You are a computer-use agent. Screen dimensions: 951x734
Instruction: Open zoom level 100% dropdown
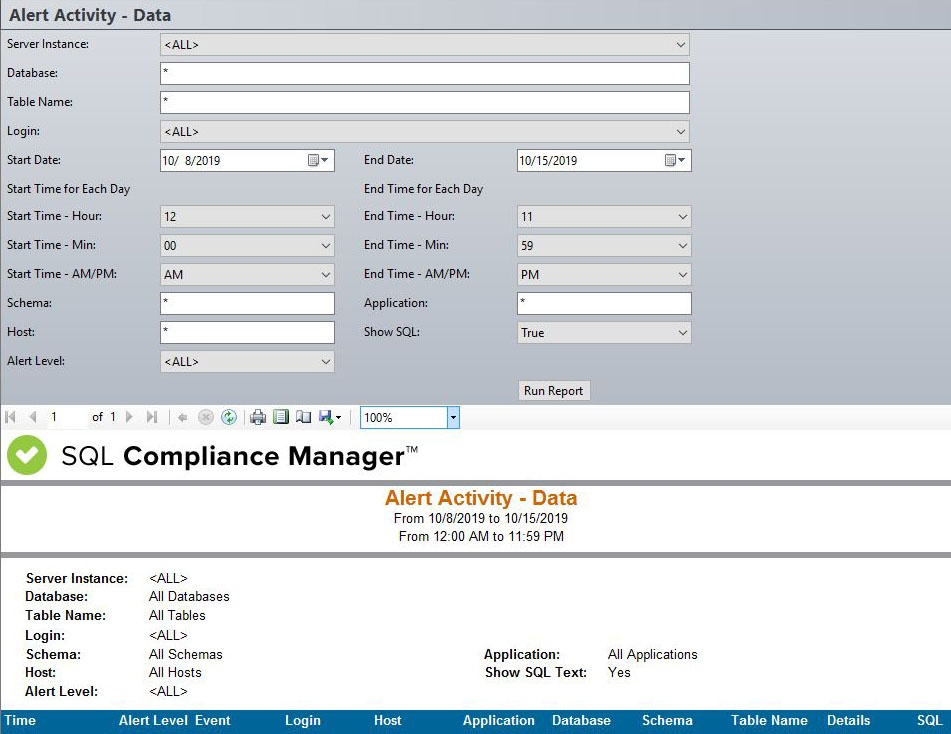(452, 418)
